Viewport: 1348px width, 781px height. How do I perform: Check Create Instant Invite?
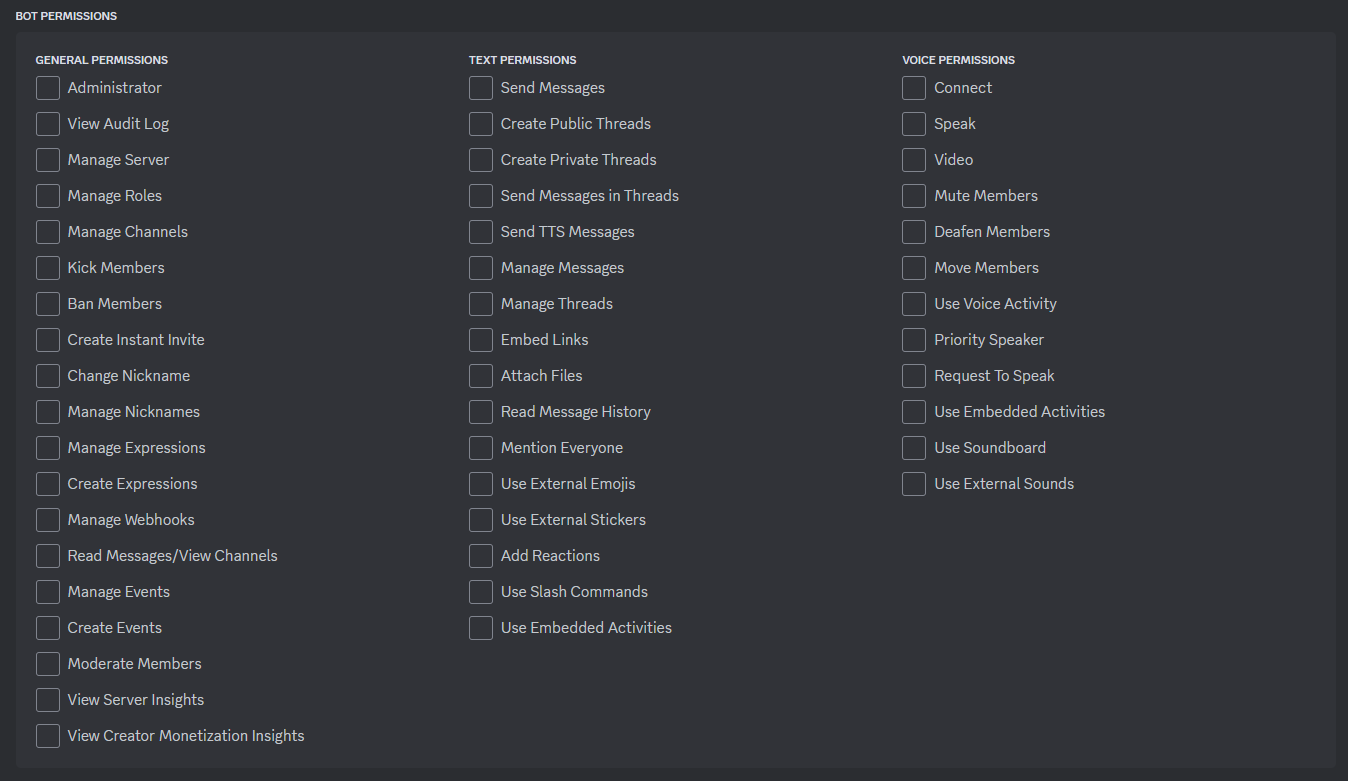pyautogui.click(x=47, y=340)
